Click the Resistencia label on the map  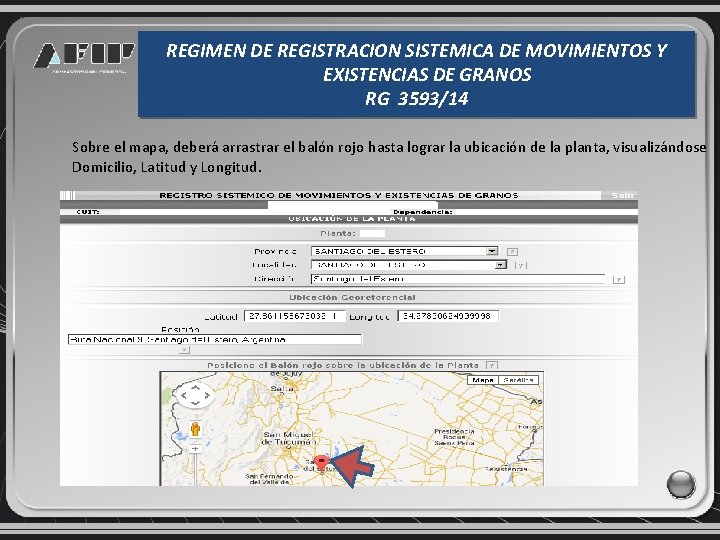[x=506, y=469]
